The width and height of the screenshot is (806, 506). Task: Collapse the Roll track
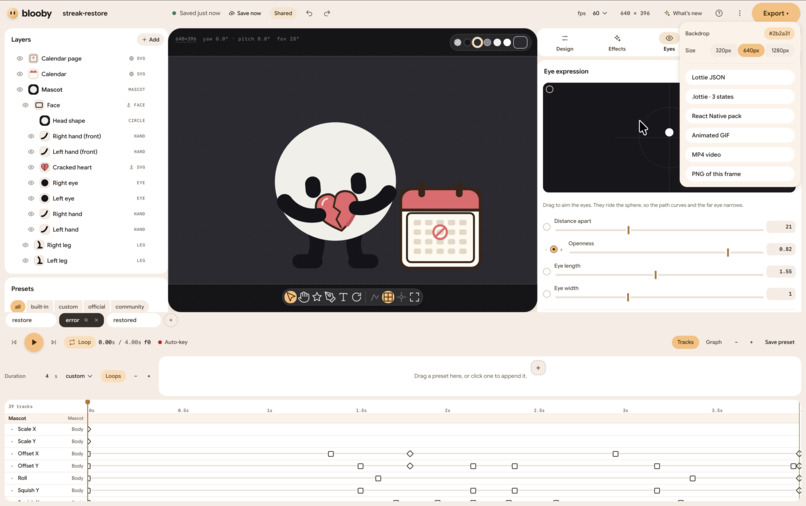click(12, 478)
